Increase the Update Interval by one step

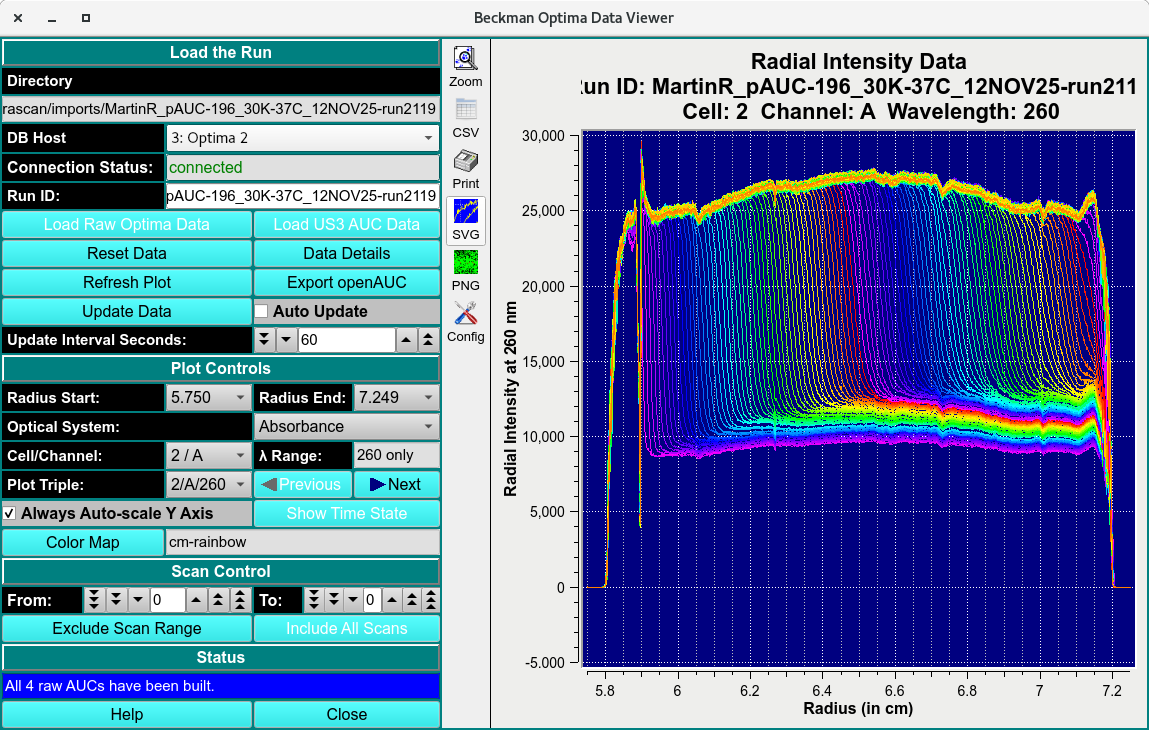407,340
